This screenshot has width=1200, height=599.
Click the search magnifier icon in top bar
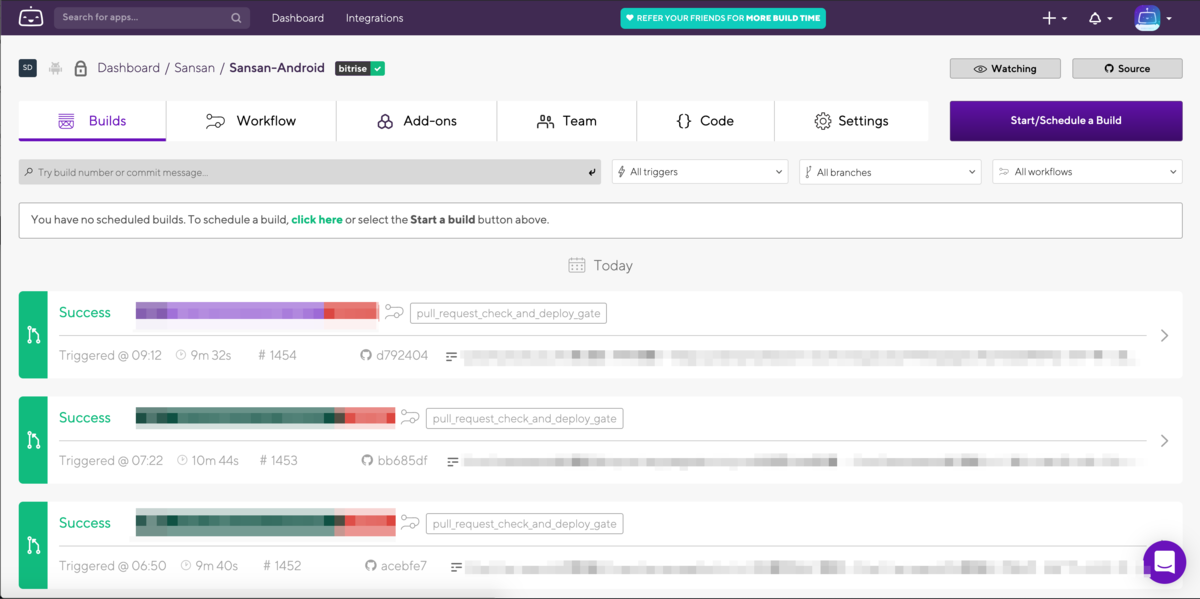coord(236,18)
